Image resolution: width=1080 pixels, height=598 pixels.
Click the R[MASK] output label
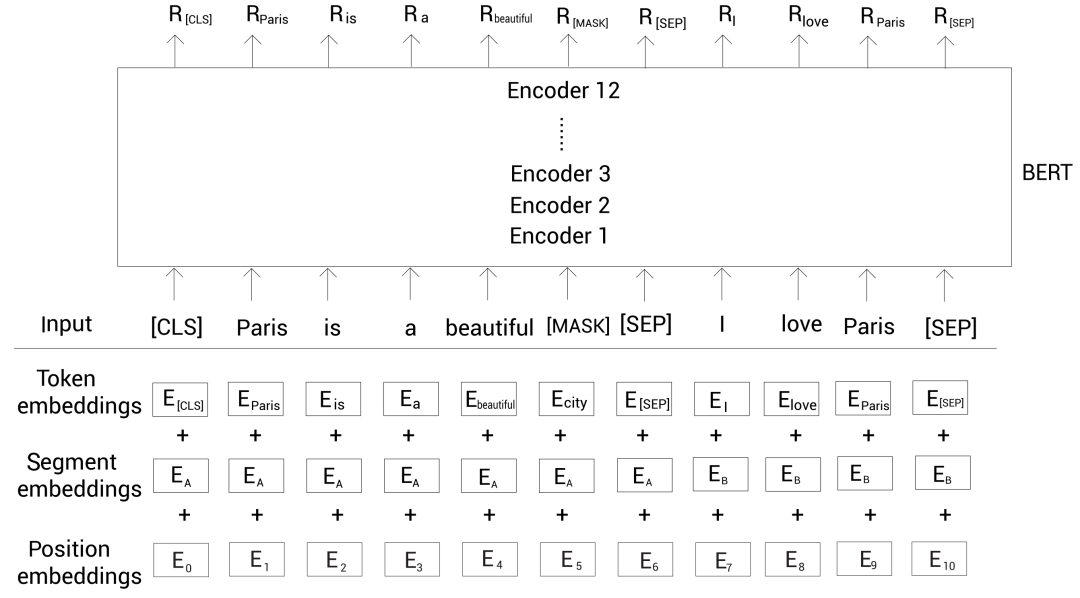[x=576, y=19]
